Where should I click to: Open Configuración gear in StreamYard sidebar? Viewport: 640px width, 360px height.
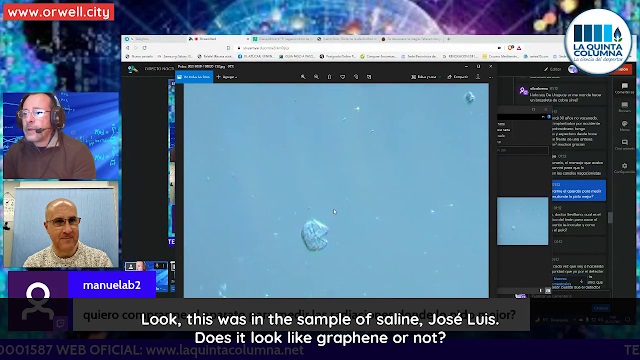pyautogui.click(x=624, y=168)
